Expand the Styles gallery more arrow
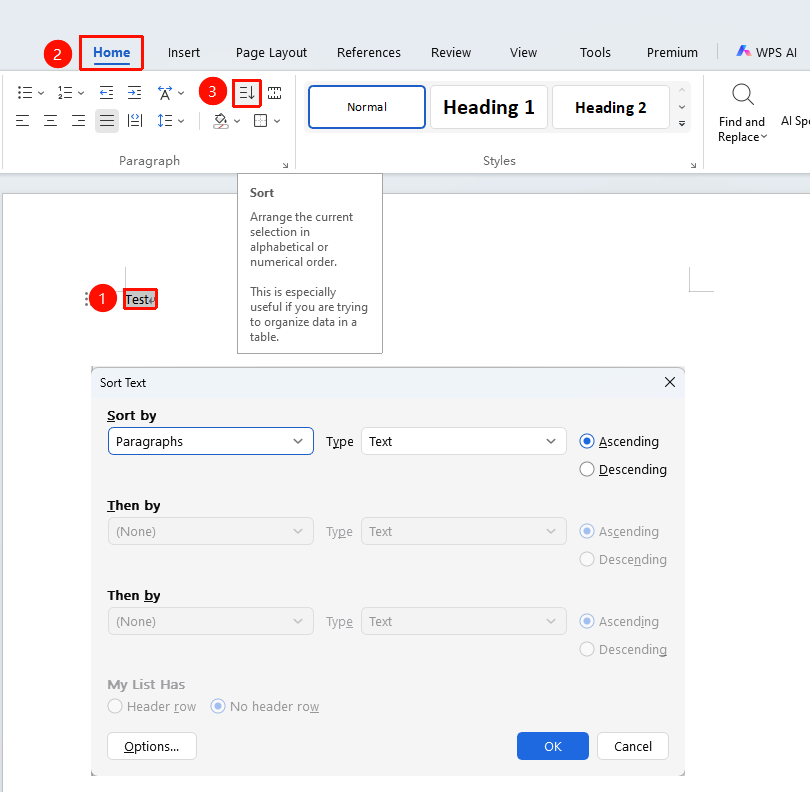This screenshot has height=792, width=810. click(682, 123)
